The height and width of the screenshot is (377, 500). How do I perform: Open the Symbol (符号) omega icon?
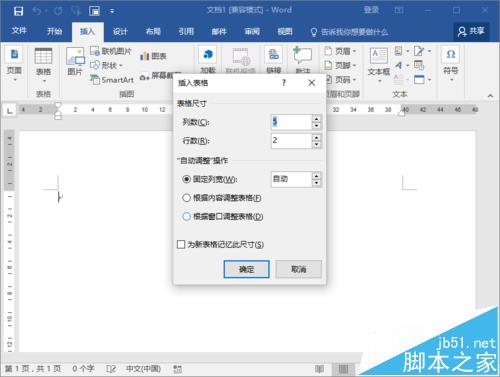pos(451,54)
